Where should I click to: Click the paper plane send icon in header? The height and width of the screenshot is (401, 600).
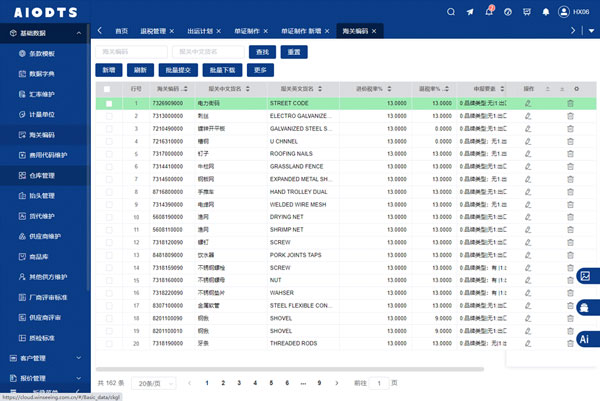tap(469, 12)
